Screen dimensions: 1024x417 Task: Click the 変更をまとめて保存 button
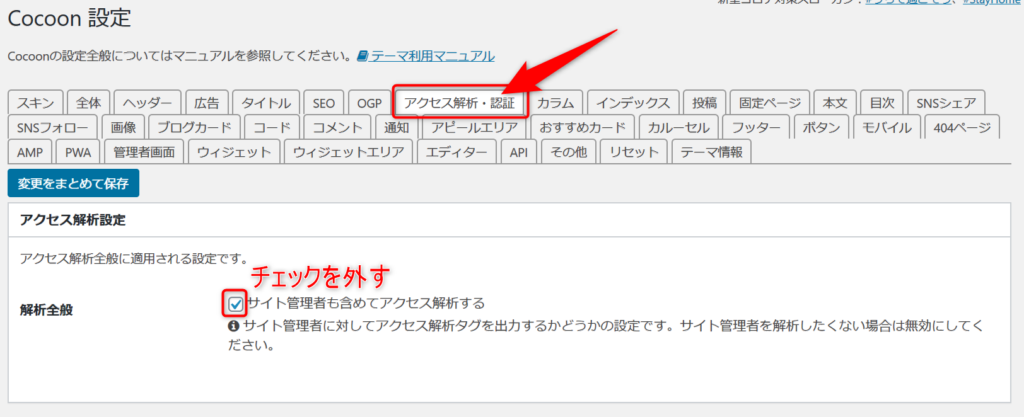click(73, 183)
